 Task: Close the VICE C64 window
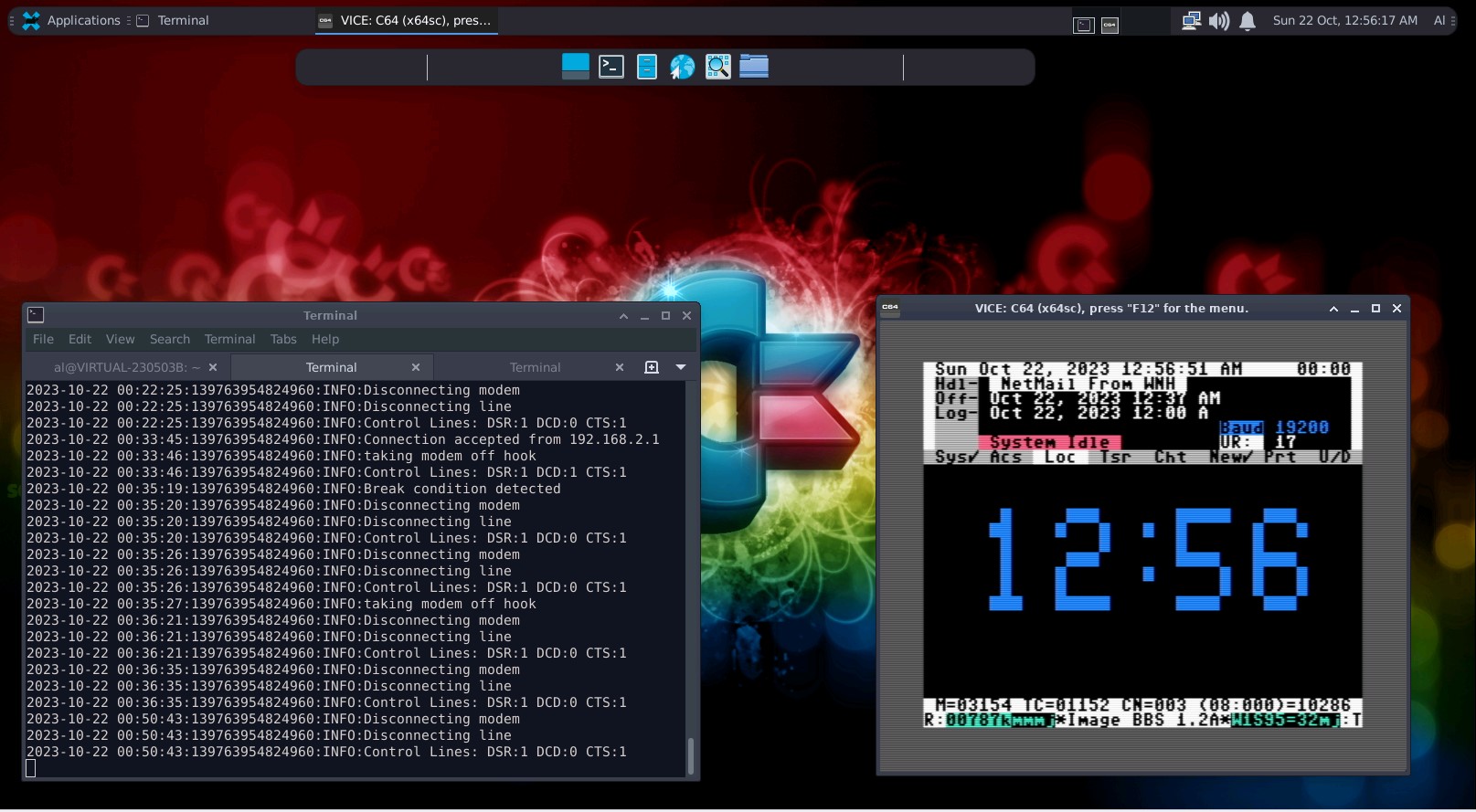[x=1396, y=309]
